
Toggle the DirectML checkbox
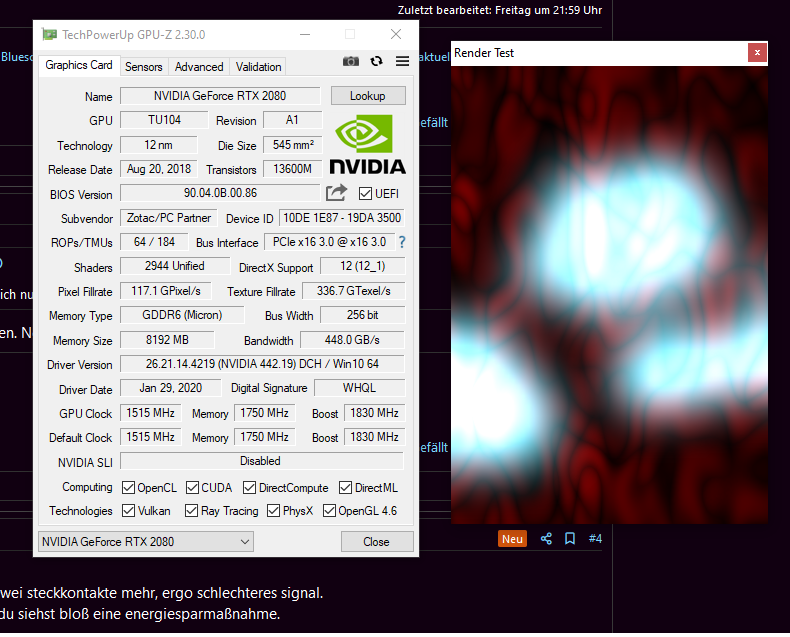click(346, 487)
